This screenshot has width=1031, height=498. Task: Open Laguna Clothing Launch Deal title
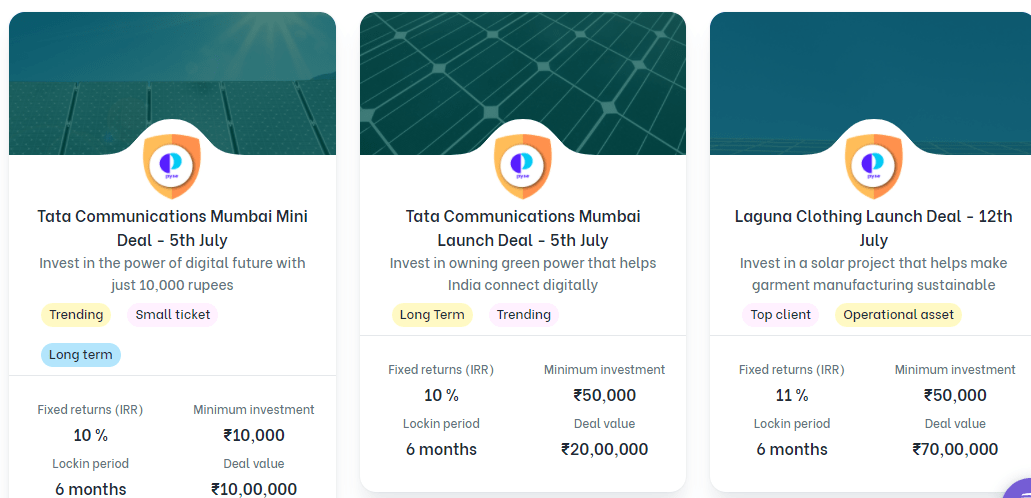pos(873,228)
